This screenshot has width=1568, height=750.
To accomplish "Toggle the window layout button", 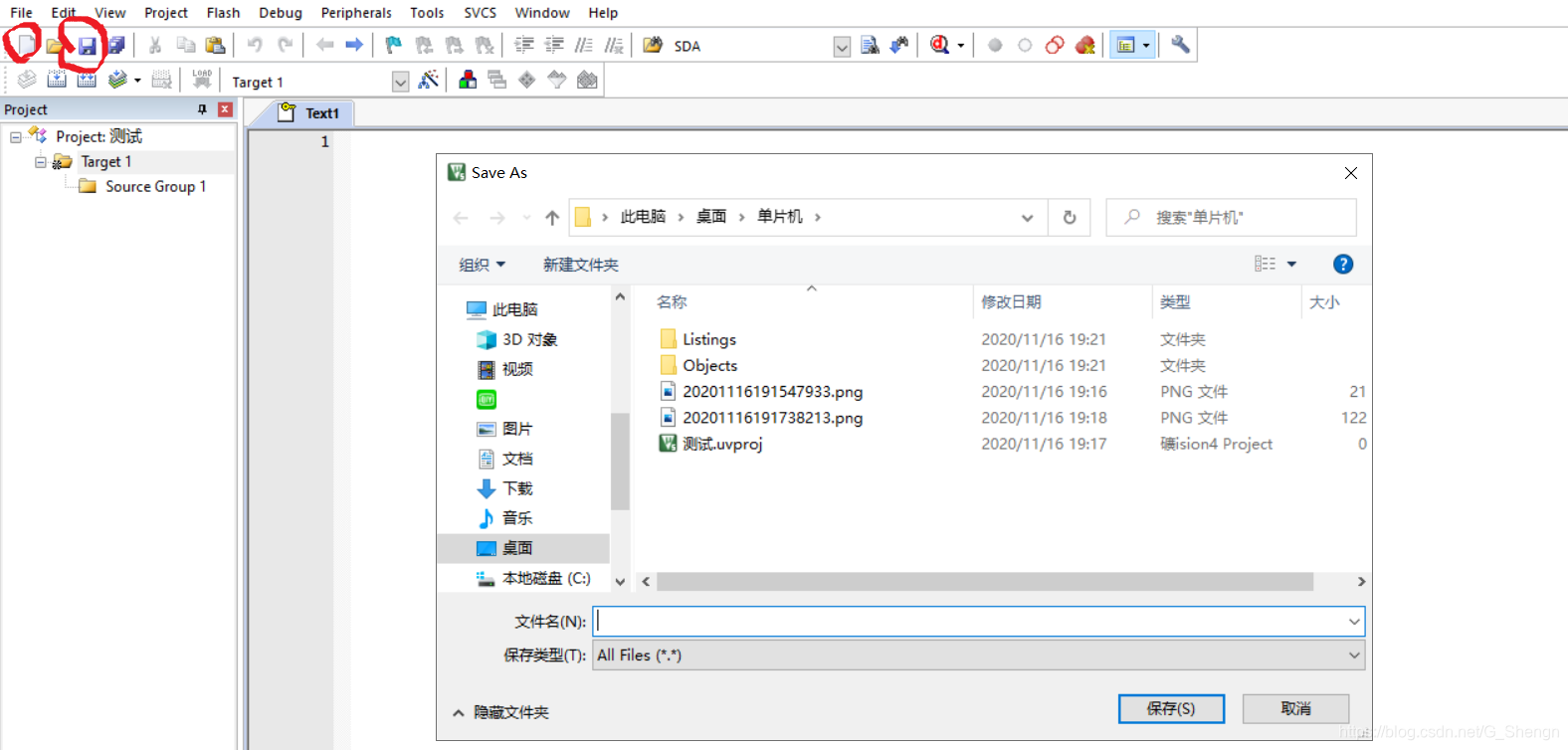I will (x=1126, y=46).
